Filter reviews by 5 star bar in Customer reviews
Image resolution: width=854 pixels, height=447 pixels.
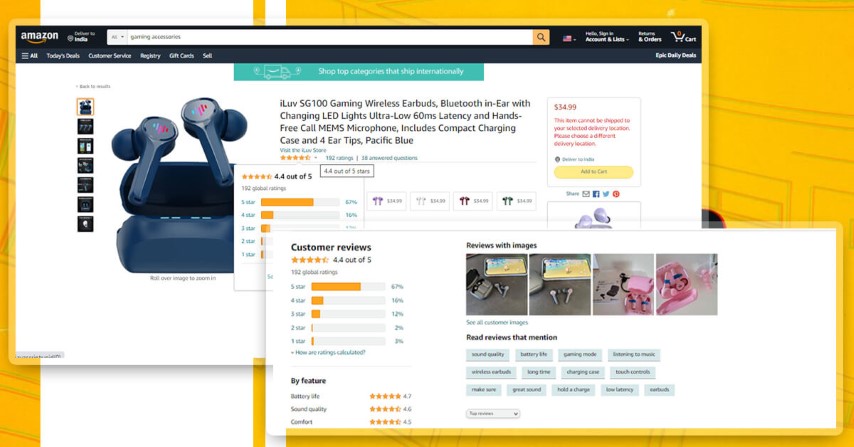coord(348,286)
